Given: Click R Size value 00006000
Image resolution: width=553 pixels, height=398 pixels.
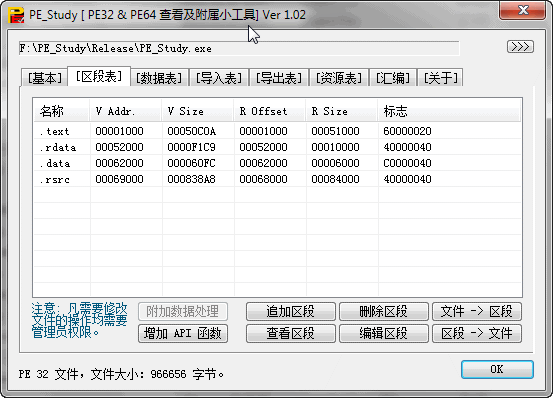Looking at the screenshot, I should click(335, 163).
